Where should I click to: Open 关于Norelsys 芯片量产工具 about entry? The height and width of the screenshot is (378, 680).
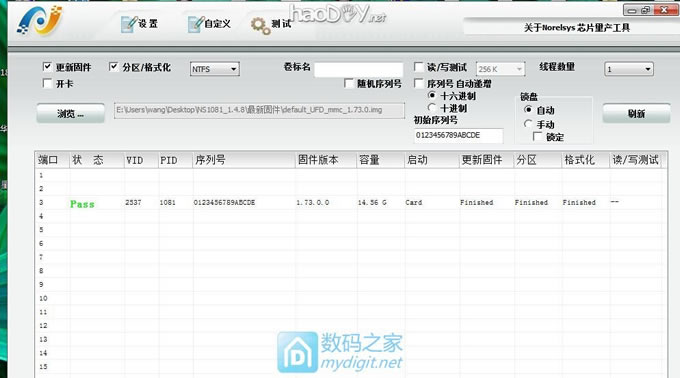576,28
